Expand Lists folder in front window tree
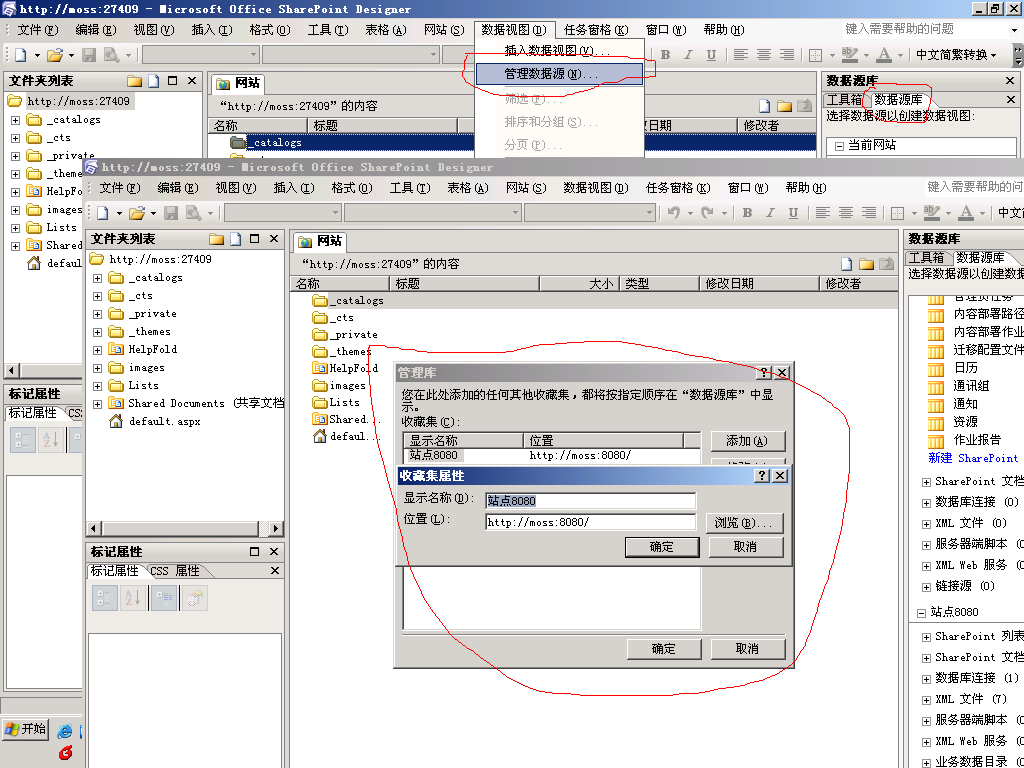 97,386
